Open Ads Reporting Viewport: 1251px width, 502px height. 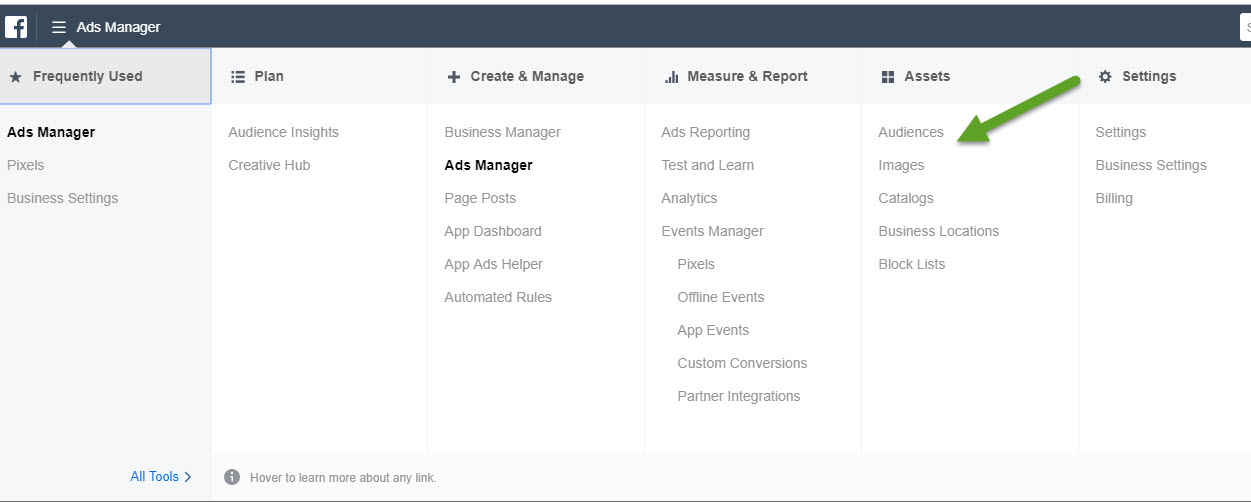pos(706,132)
